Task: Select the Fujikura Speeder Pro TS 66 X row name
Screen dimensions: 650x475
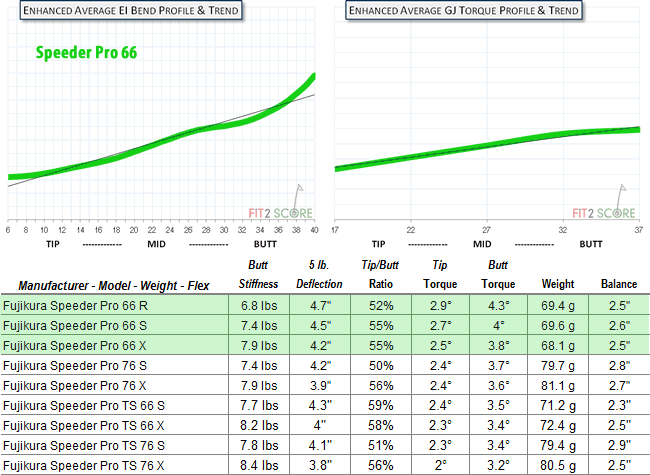Action: coord(83,425)
